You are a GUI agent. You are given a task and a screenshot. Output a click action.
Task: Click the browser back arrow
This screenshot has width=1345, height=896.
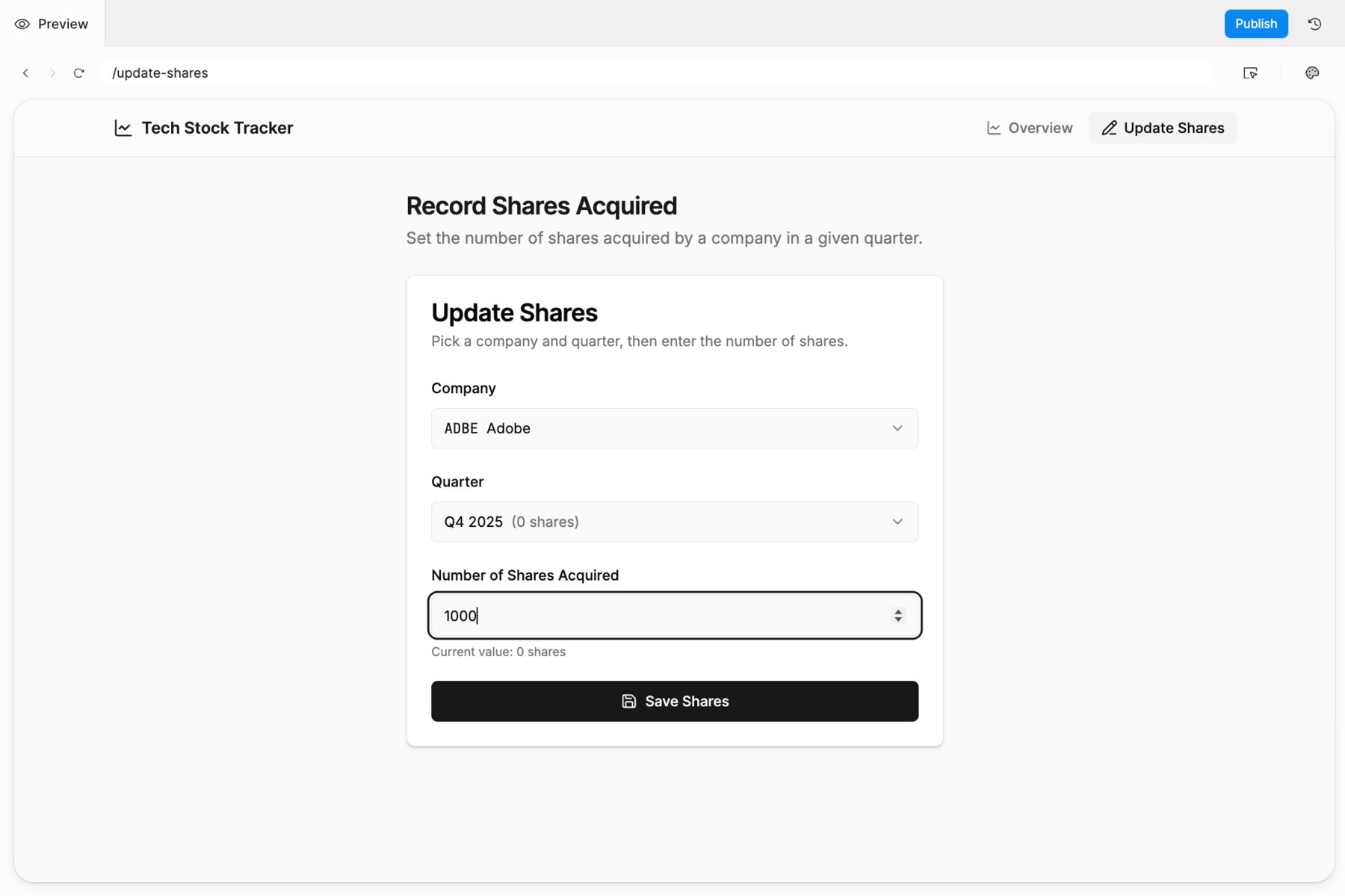tap(26, 73)
